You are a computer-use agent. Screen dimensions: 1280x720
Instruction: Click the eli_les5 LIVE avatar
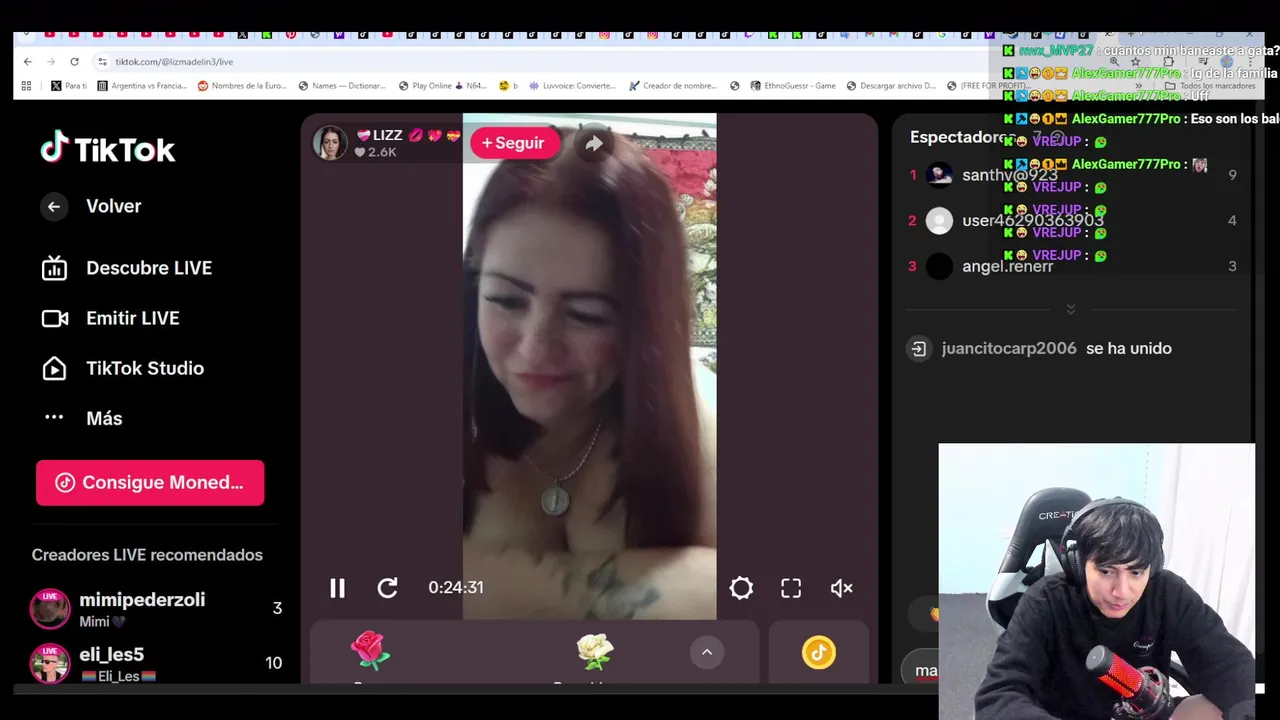tap(50, 663)
